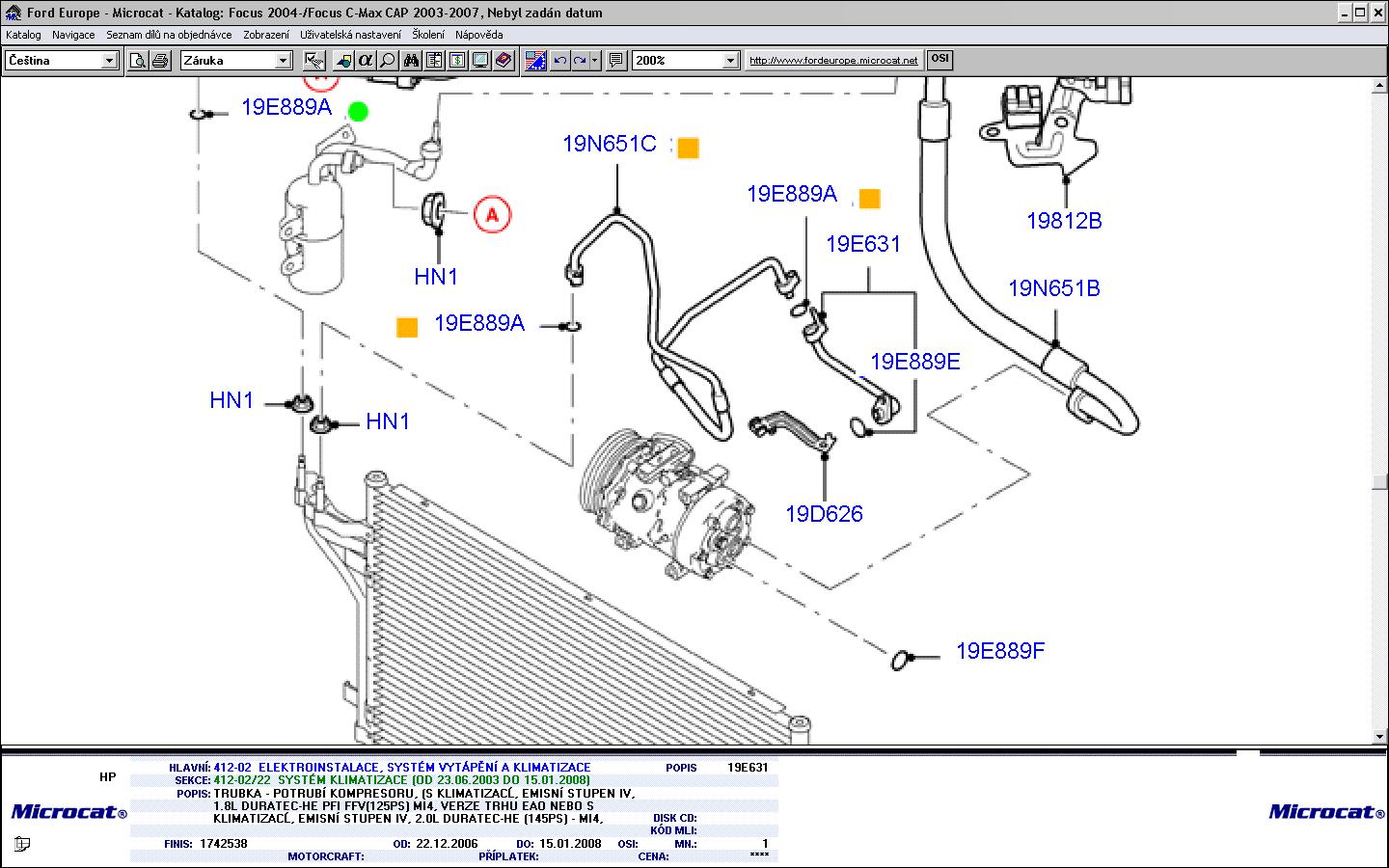Open the 200% zoom level dropdown
The image size is (1389, 868).
[730, 61]
